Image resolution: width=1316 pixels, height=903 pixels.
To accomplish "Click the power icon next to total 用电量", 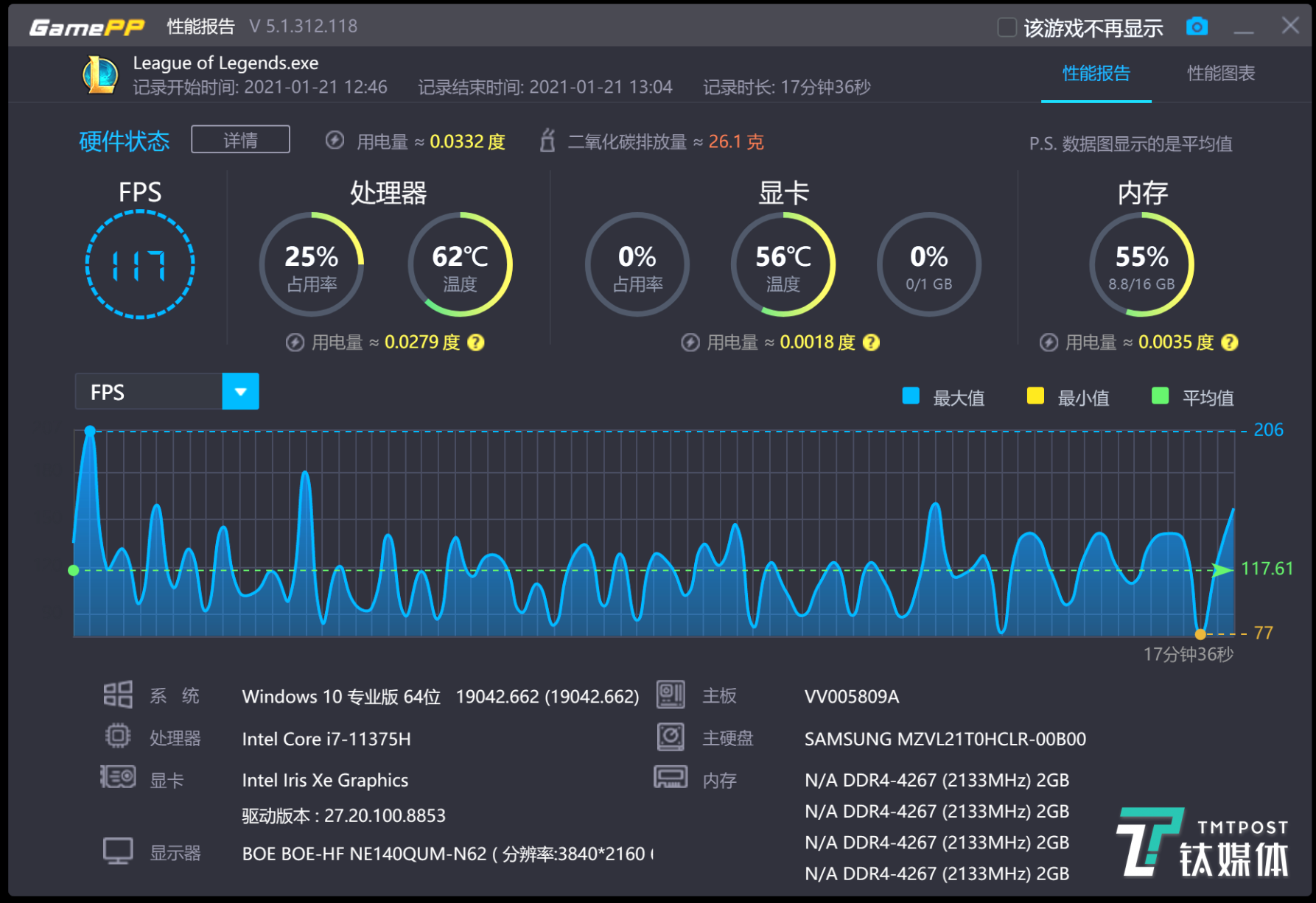I will click(x=335, y=141).
